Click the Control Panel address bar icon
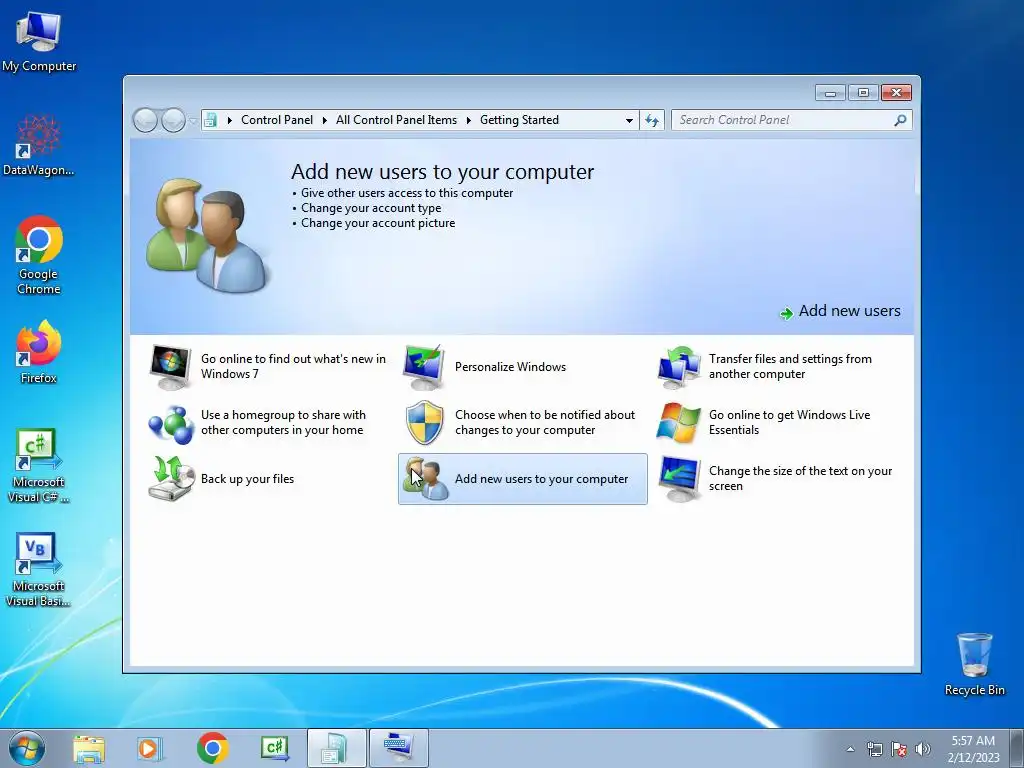This screenshot has height=768, width=1024. [x=210, y=120]
